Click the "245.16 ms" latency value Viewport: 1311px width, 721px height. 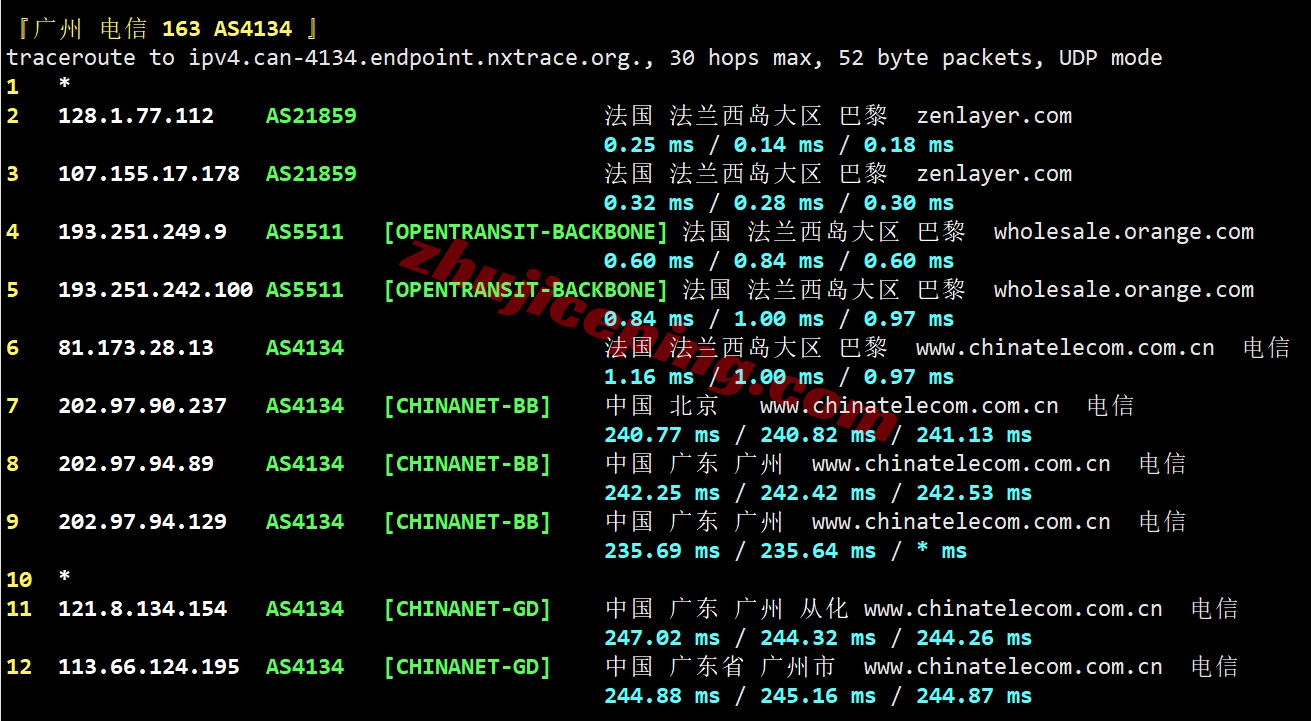pos(818,696)
